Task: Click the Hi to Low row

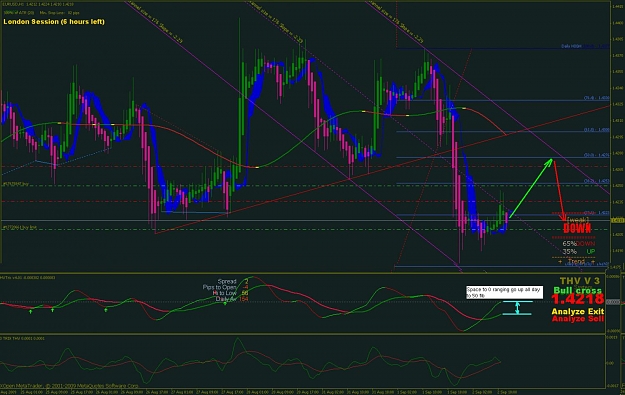Action: click(x=230, y=293)
